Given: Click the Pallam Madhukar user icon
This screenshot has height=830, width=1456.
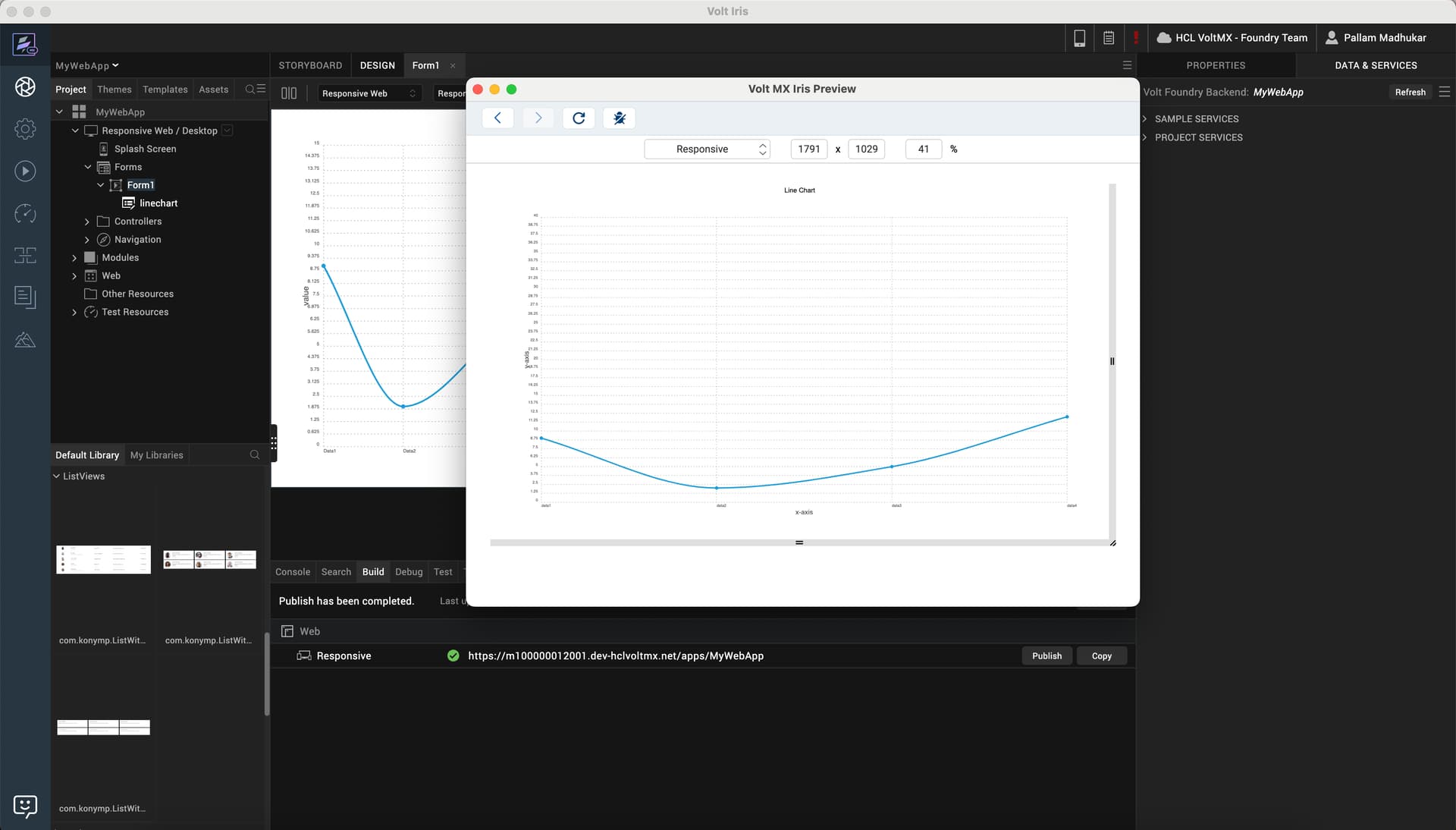Looking at the screenshot, I should tap(1332, 38).
